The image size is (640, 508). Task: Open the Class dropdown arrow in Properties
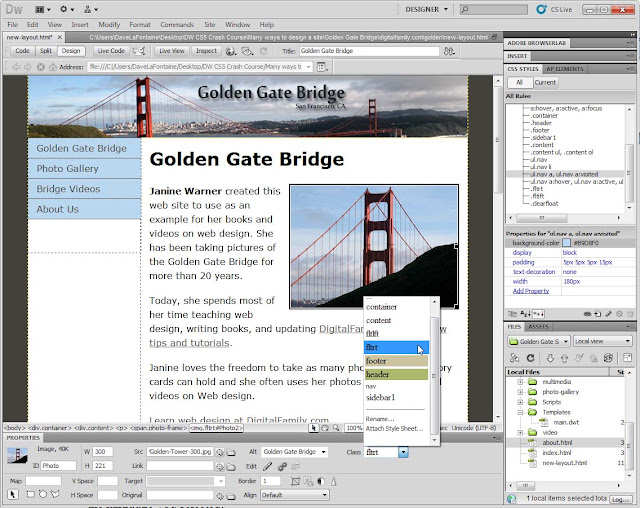pyautogui.click(x=403, y=452)
